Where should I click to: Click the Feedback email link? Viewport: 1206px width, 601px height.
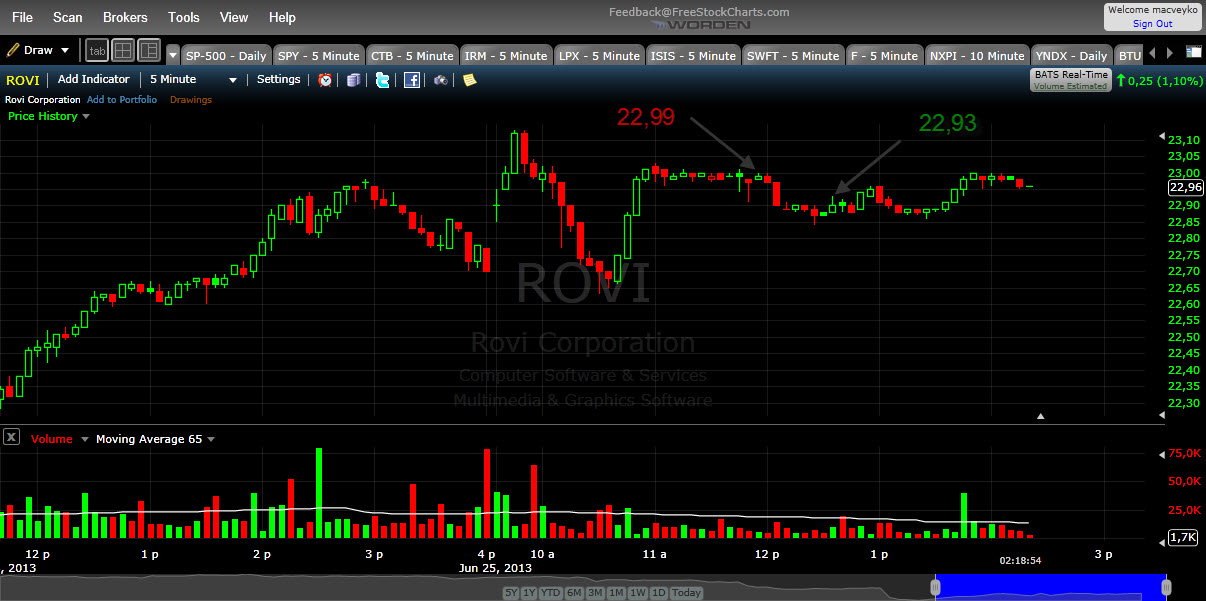pyautogui.click(x=699, y=12)
